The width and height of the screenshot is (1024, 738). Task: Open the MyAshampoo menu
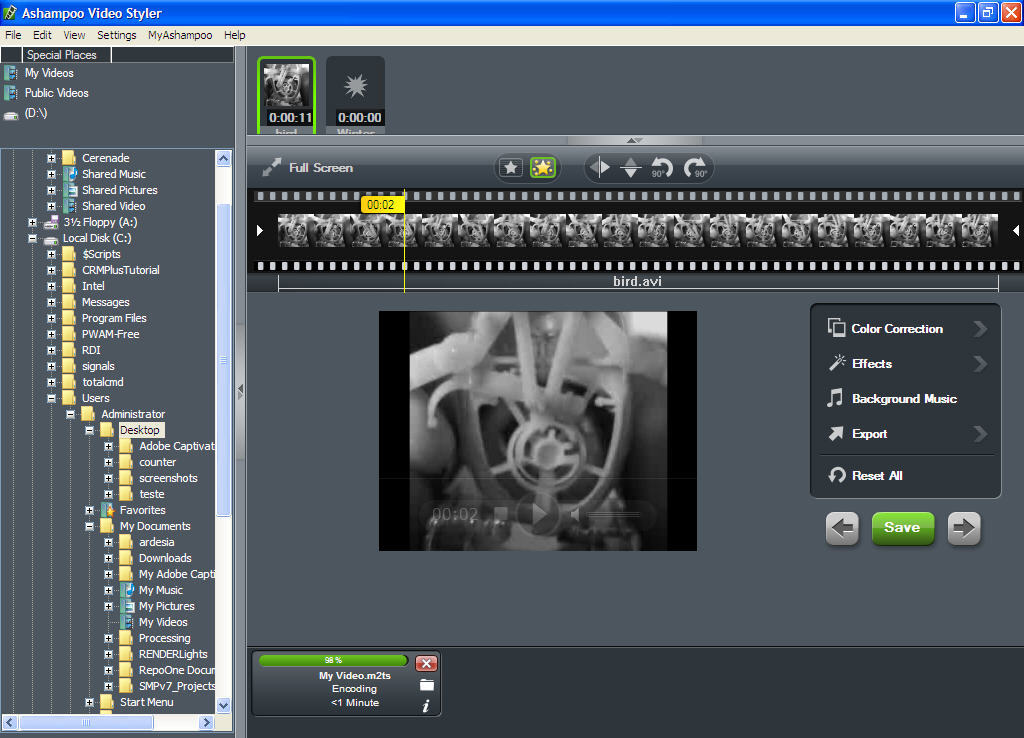pyautogui.click(x=180, y=35)
